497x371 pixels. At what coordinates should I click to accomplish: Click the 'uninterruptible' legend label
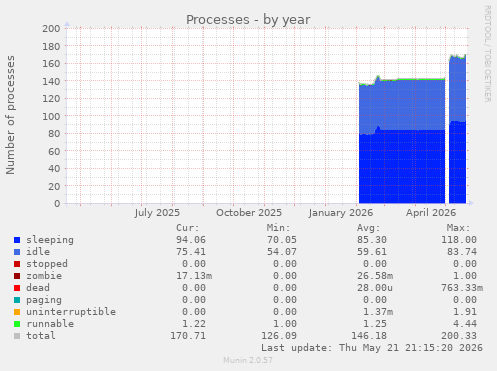[71, 312]
